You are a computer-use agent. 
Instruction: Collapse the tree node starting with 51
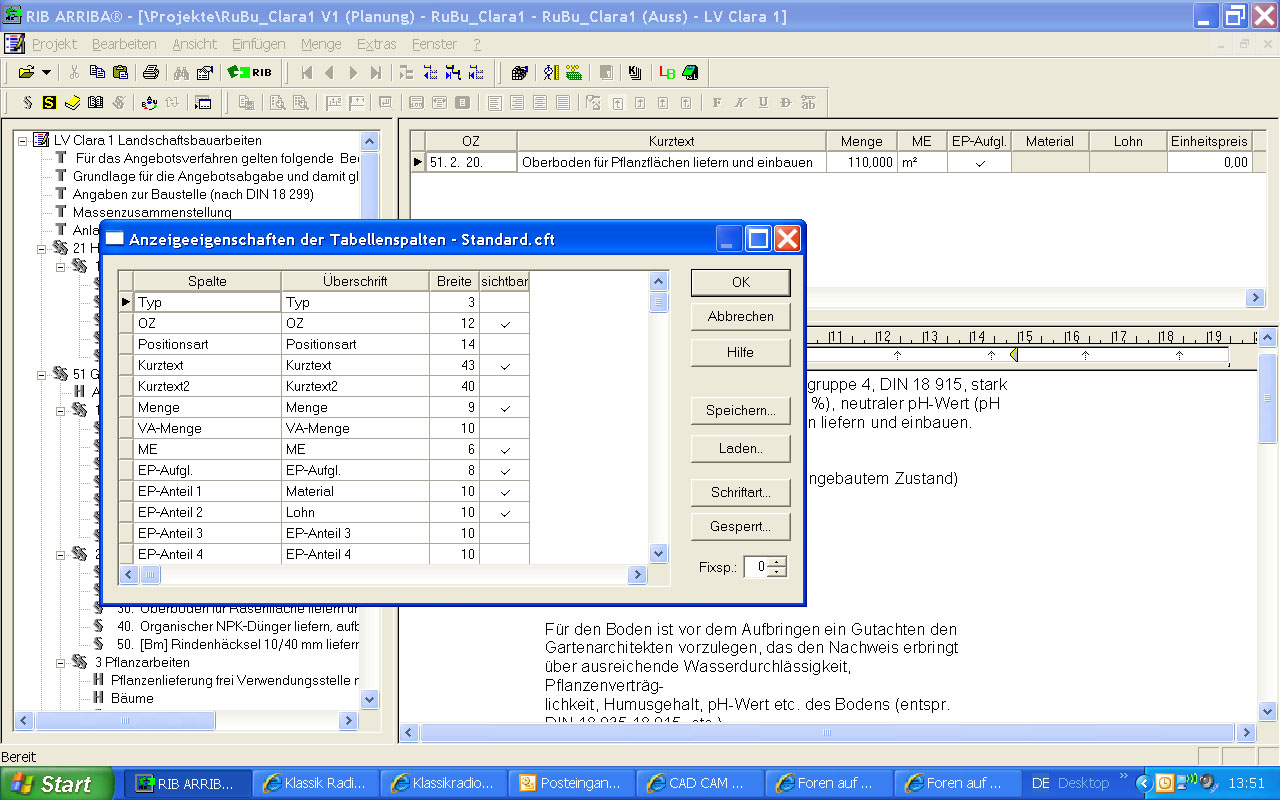(42, 374)
